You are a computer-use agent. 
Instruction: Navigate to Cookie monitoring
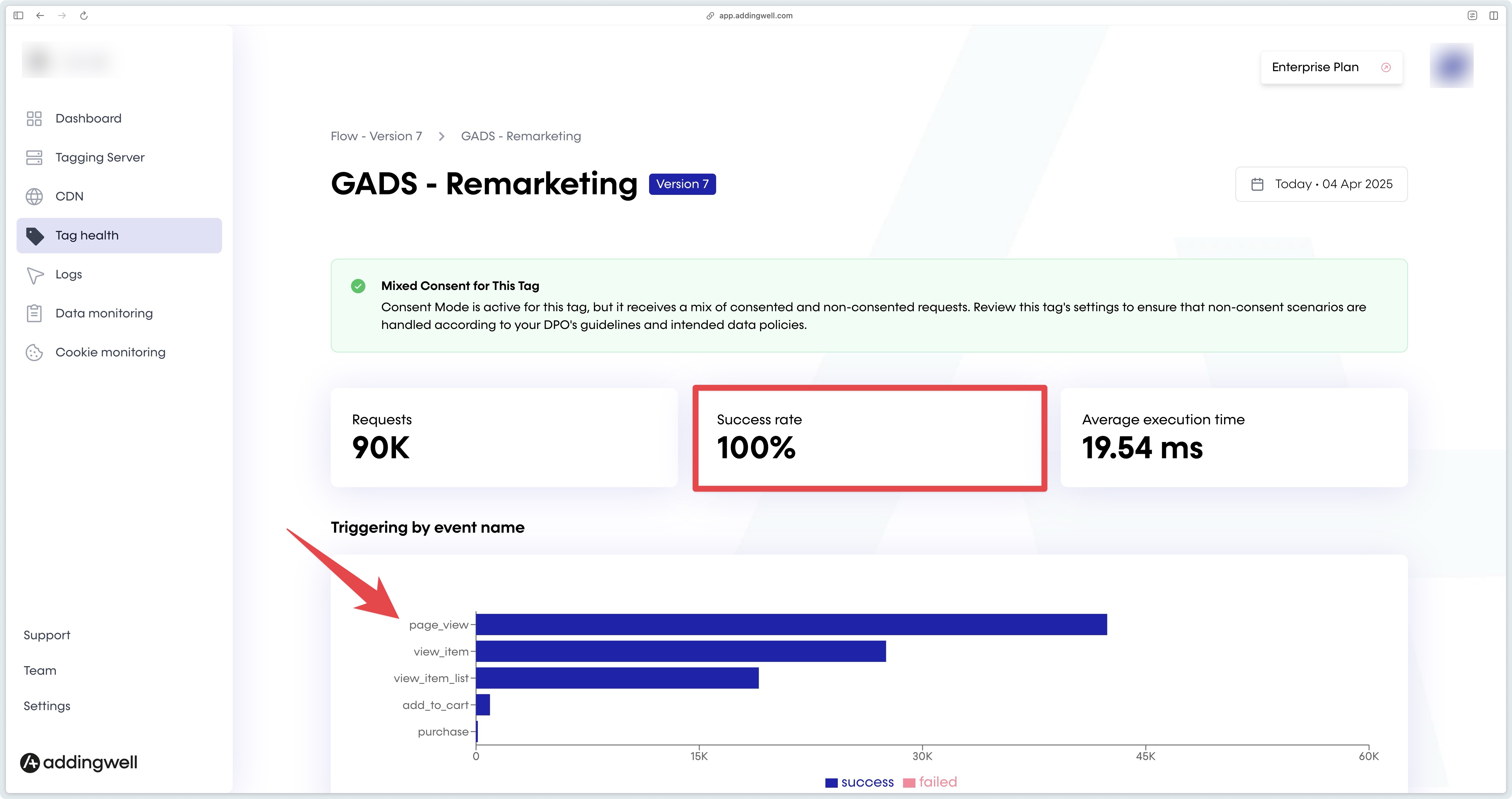[x=119, y=352]
